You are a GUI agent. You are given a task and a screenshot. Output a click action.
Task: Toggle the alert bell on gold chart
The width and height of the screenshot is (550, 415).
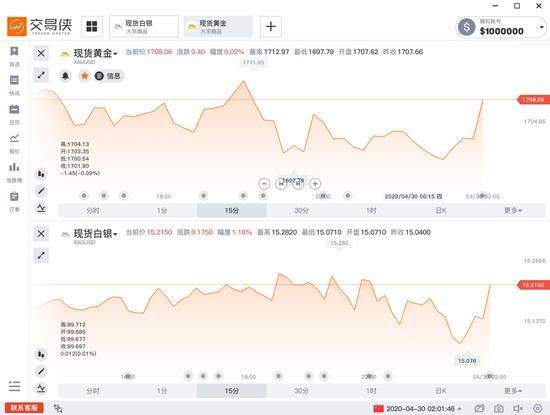tap(66, 76)
